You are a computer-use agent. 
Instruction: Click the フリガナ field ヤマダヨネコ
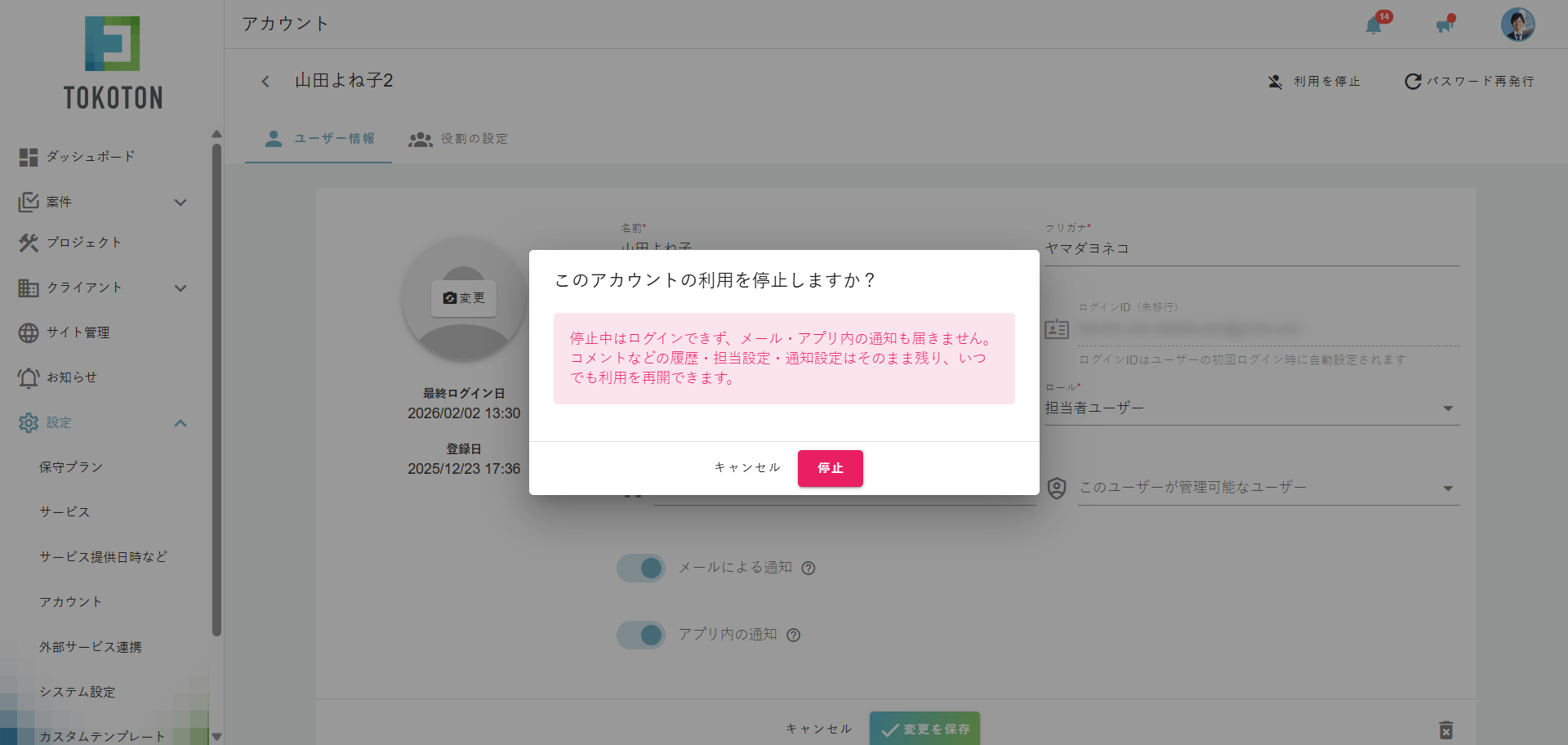pos(1252,248)
